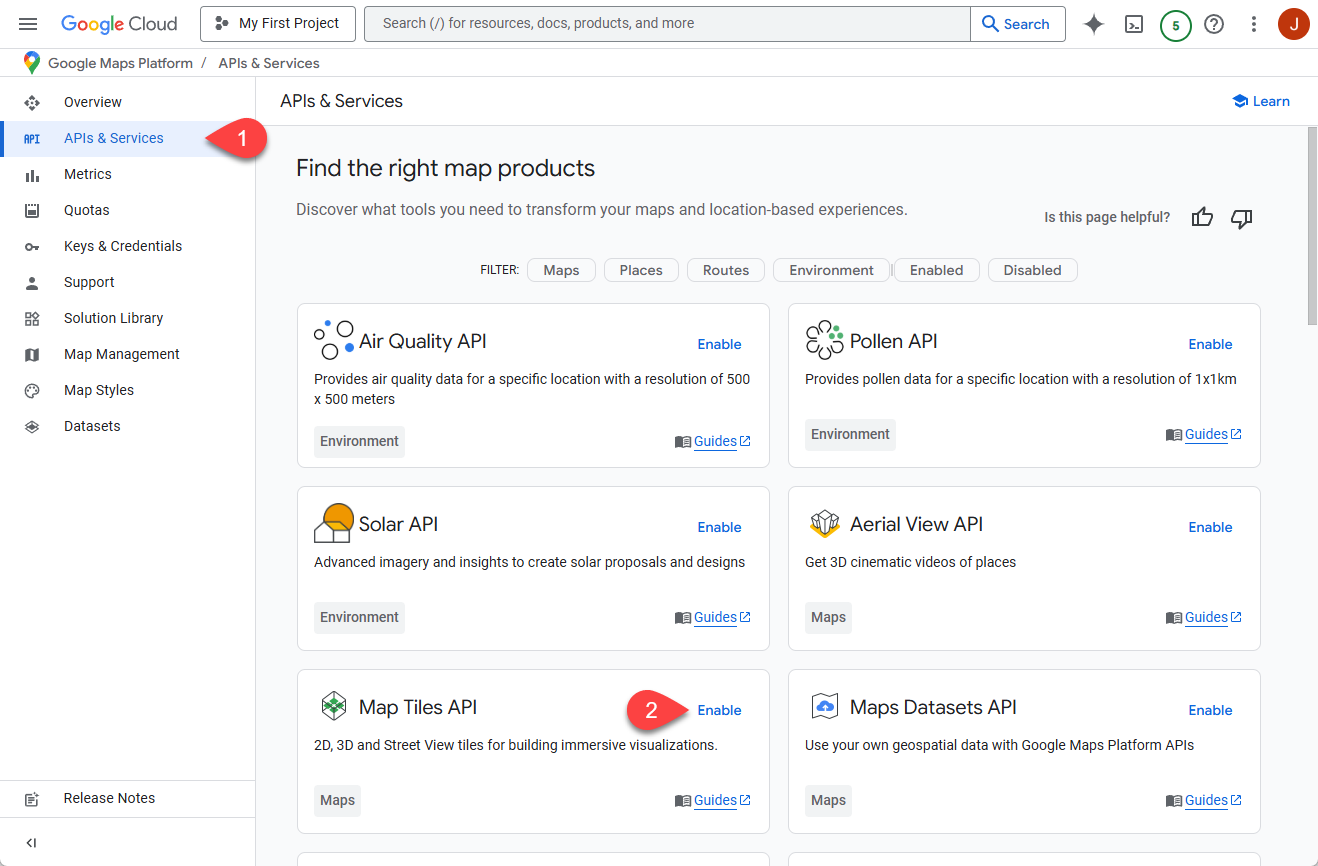Toggle the Places filter chip

click(641, 270)
